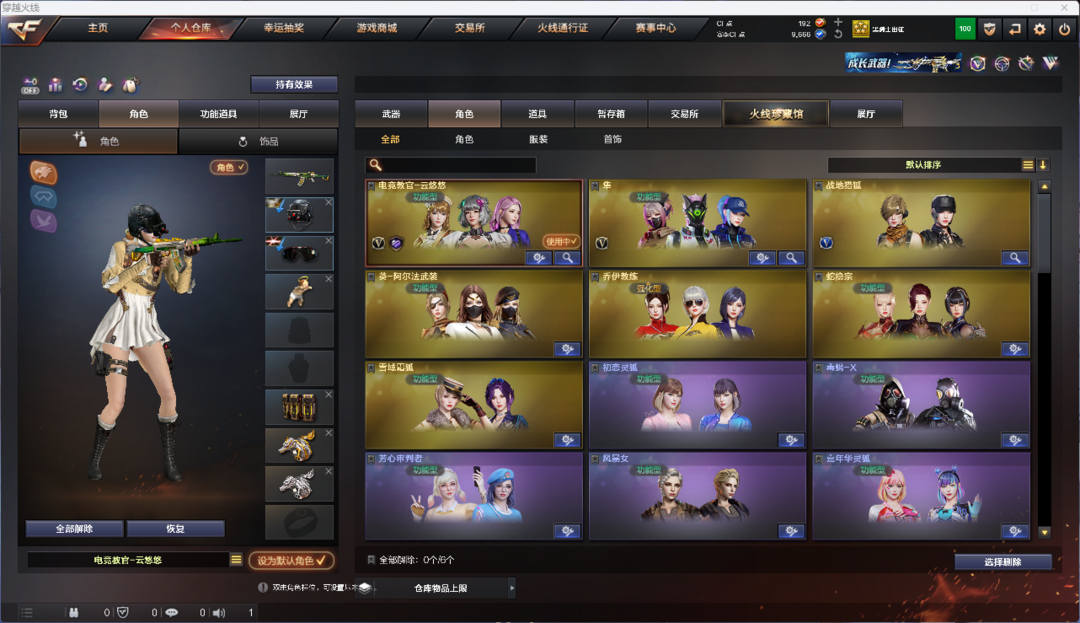
Task: Click the green 100 badge
Action: pyautogui.click(x=965, y=29)
